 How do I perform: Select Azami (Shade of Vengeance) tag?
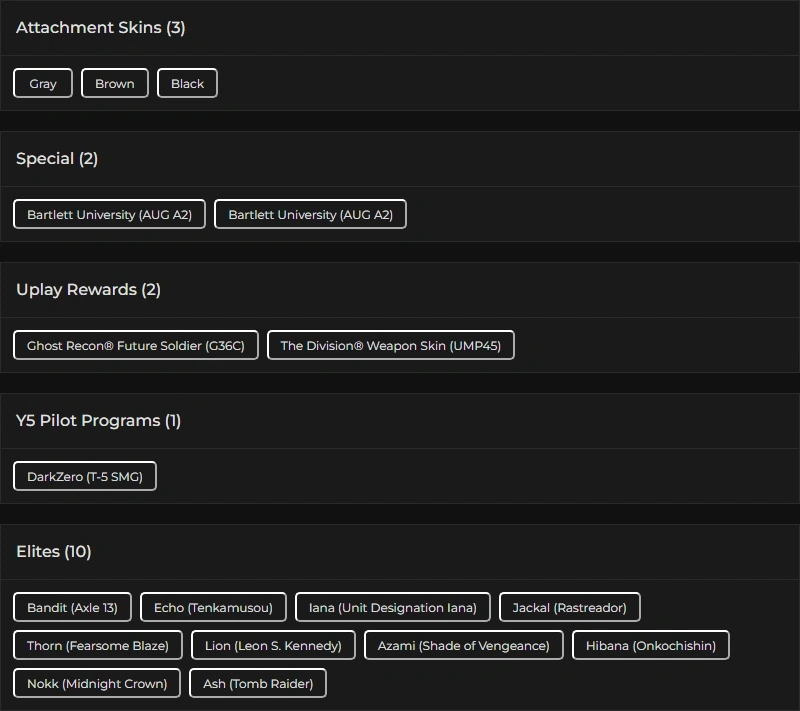[x=464, y=645]
